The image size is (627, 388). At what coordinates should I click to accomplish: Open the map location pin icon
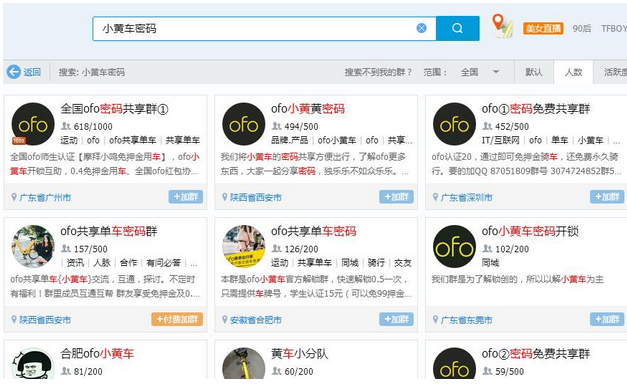(x=501, y=26)
